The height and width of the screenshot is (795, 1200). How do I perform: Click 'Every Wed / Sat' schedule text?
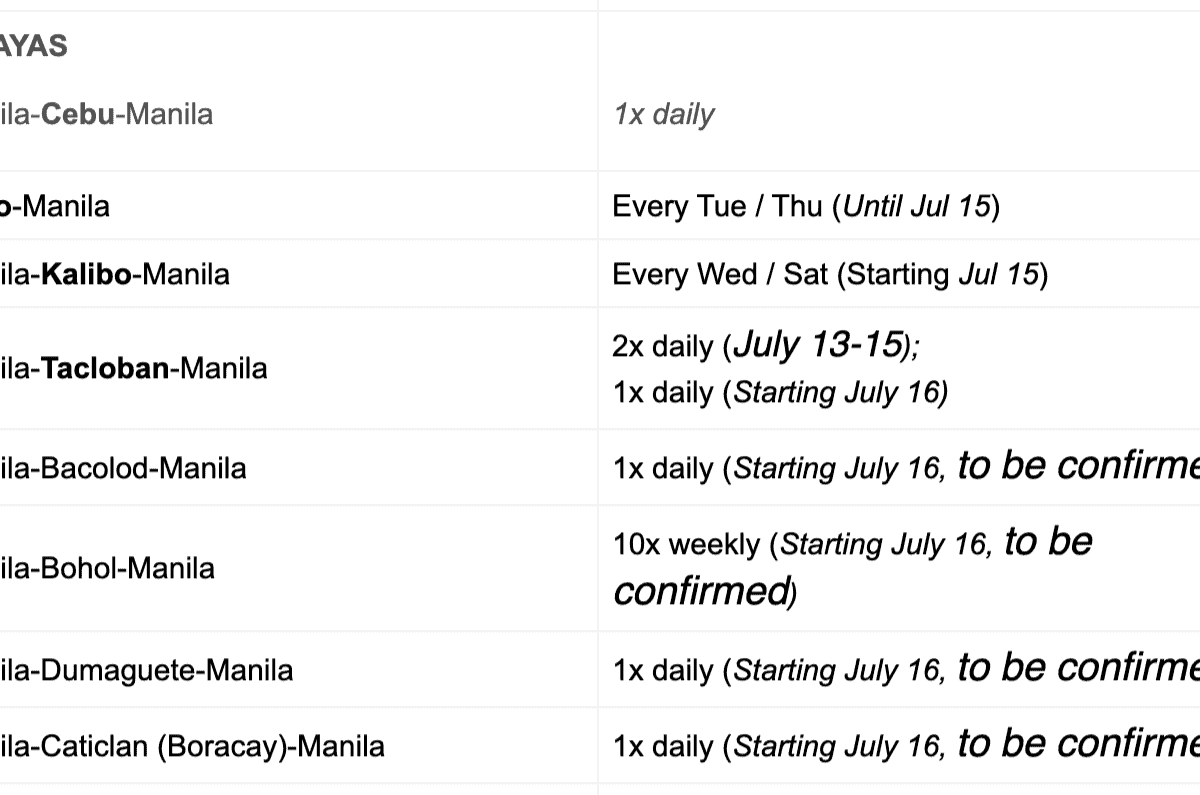pos(720,274)
